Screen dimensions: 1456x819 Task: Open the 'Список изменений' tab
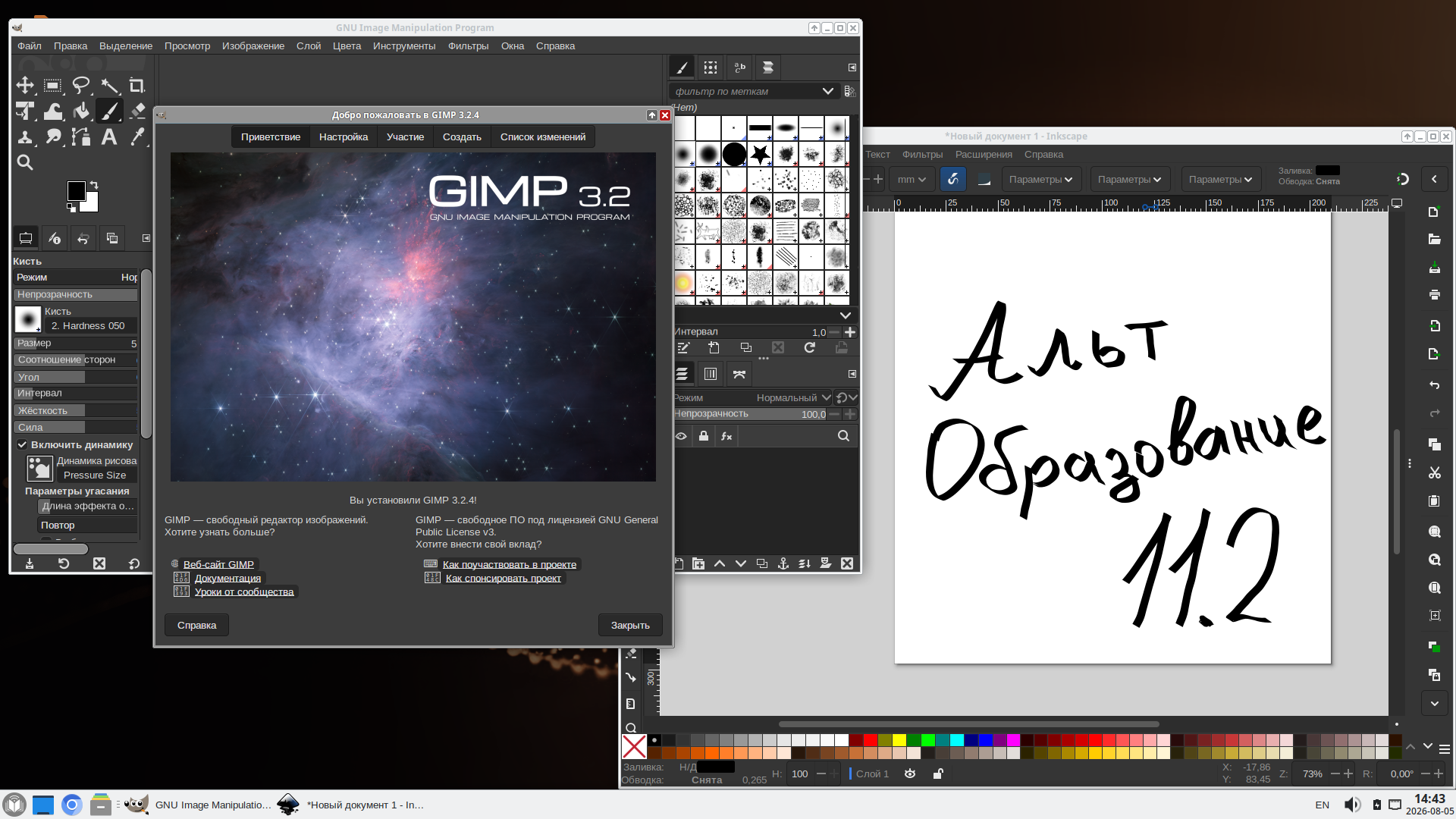[x=543, y=137]
